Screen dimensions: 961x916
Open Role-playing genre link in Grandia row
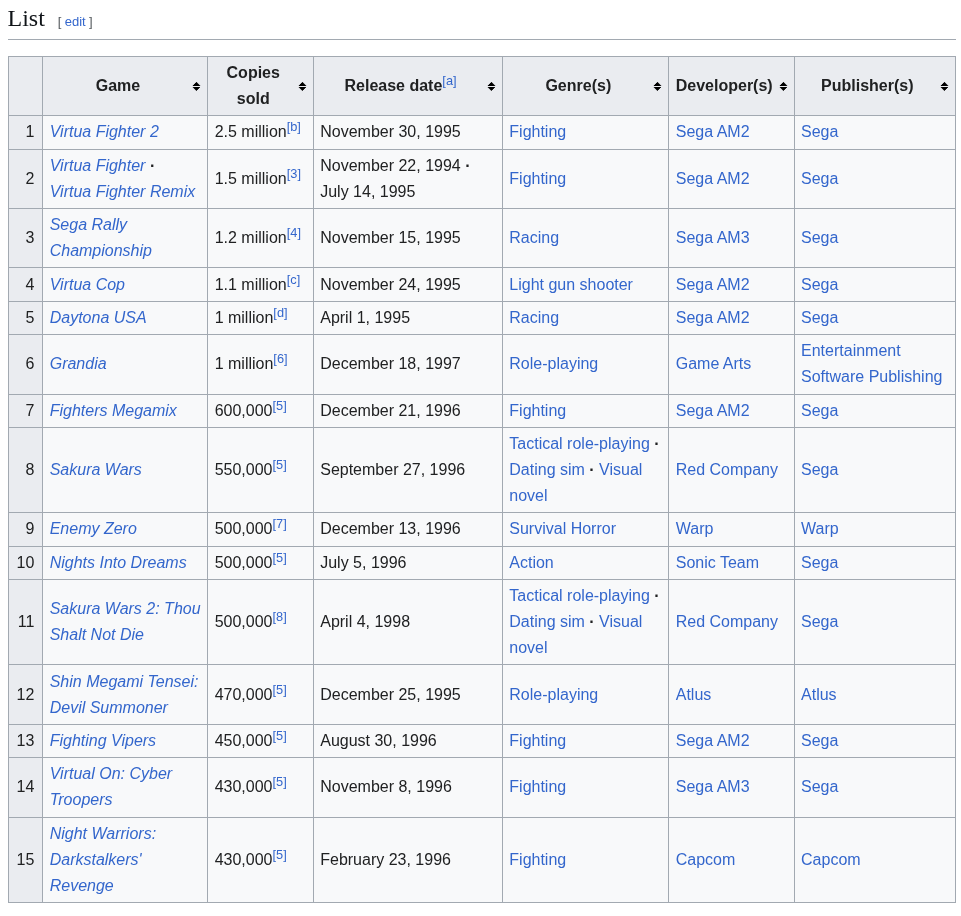[x=553, y=364]
